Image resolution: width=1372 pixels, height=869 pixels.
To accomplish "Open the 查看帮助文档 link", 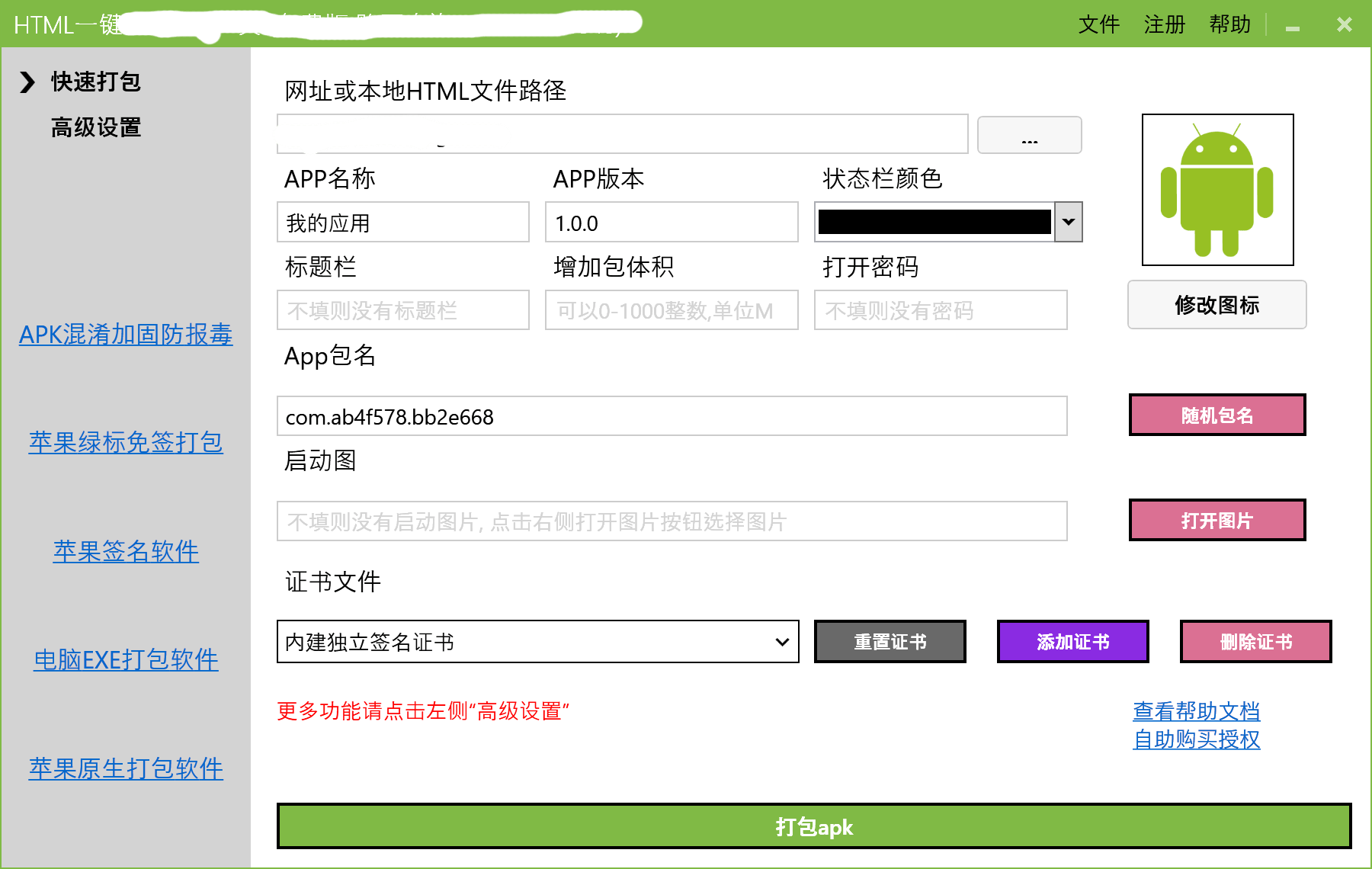I will click(x=1196, y=711).
